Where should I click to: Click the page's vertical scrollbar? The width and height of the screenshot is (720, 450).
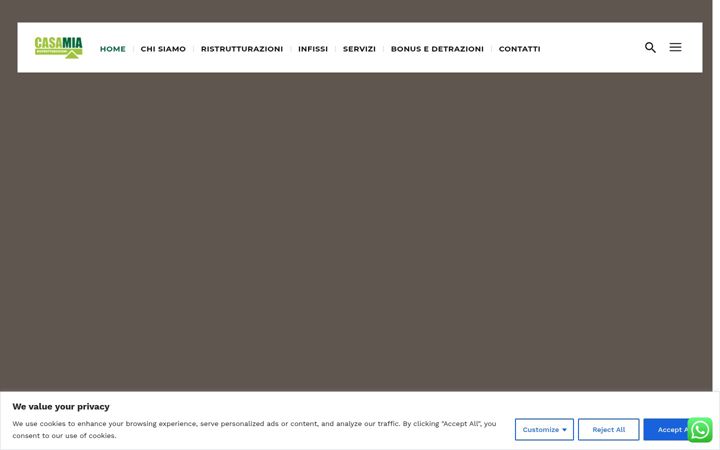click(716, 195)
